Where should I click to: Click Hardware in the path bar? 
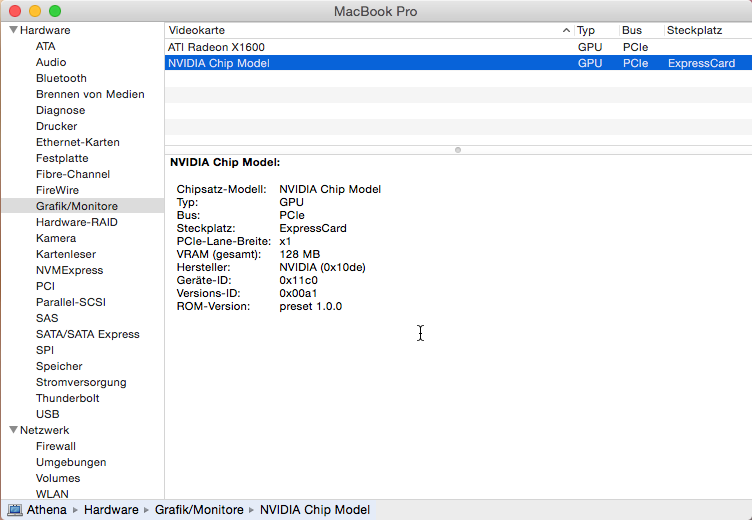[x=111, y=509]
